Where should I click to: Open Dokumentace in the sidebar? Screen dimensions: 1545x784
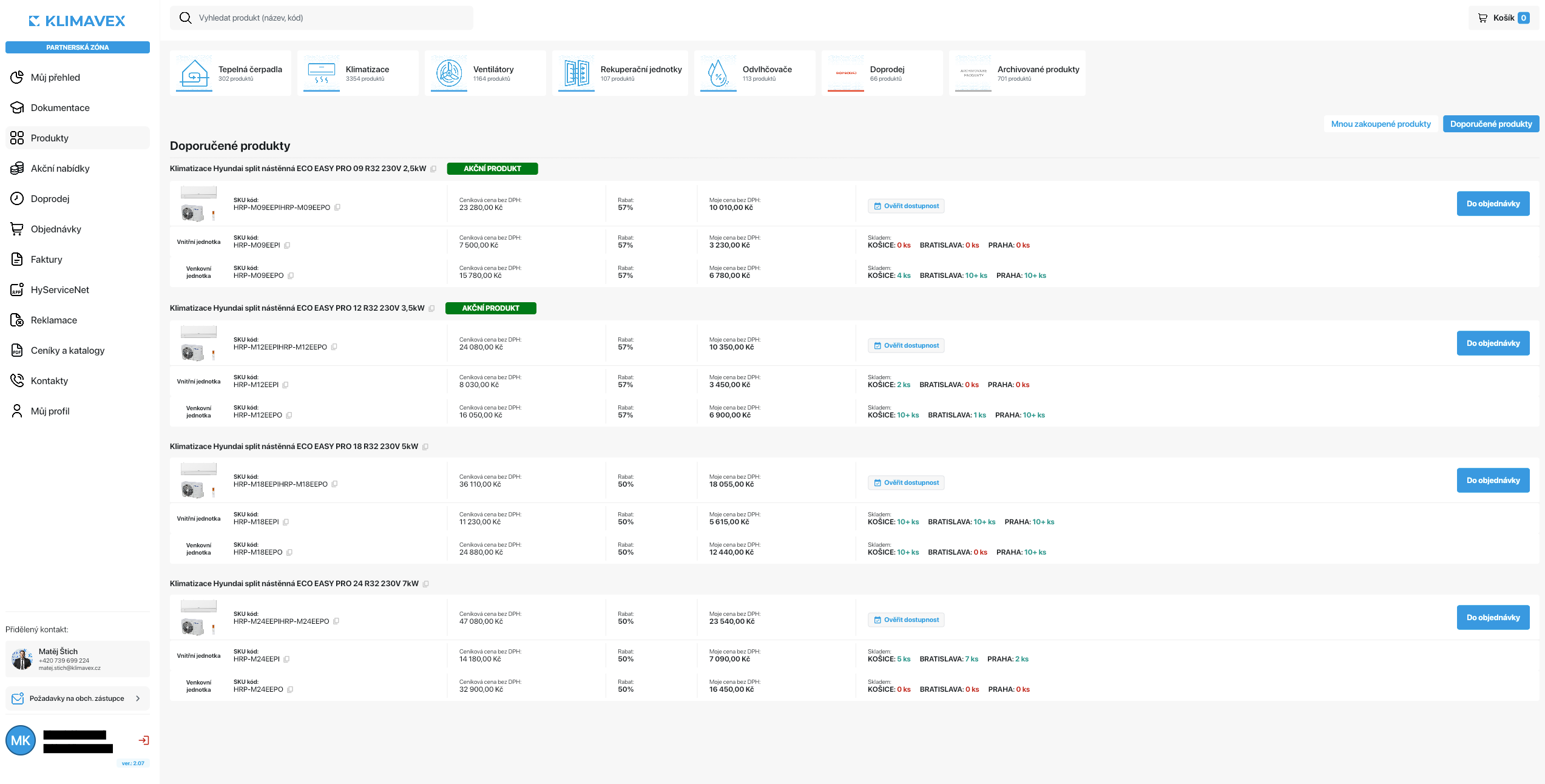click(78, 108)
